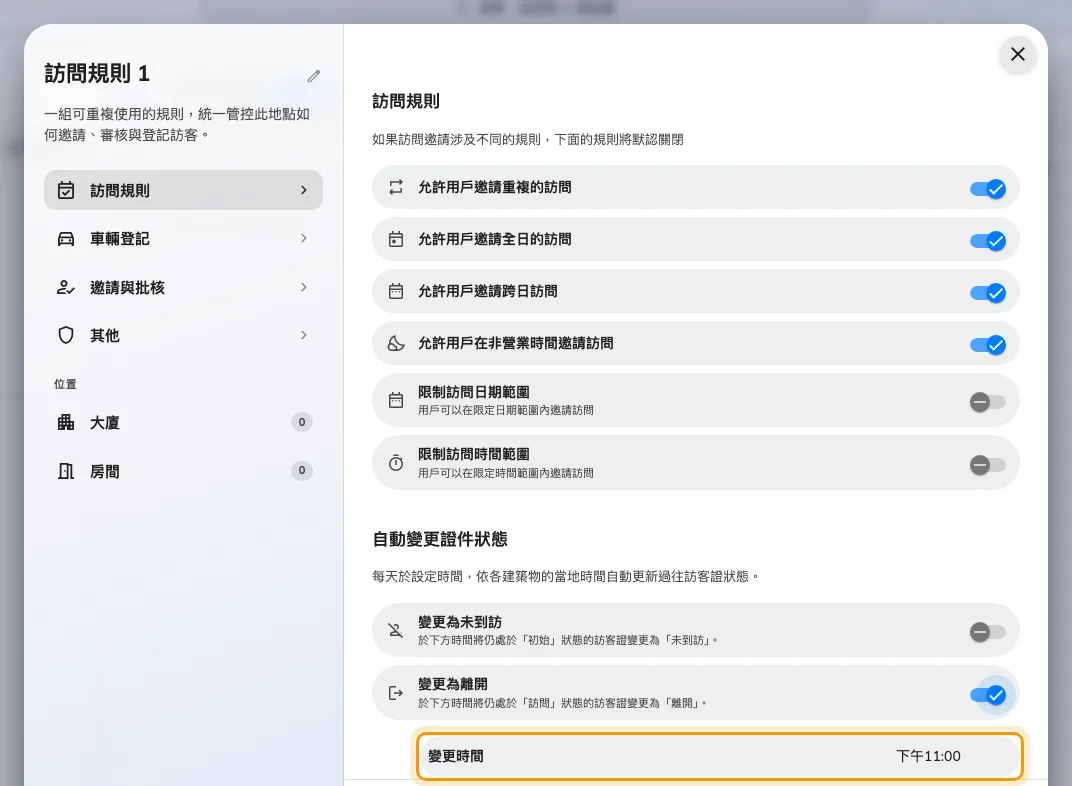Screen dimensions: 1072x786
Task: Click the shield icon for 其他
Action: coord(66,335)
